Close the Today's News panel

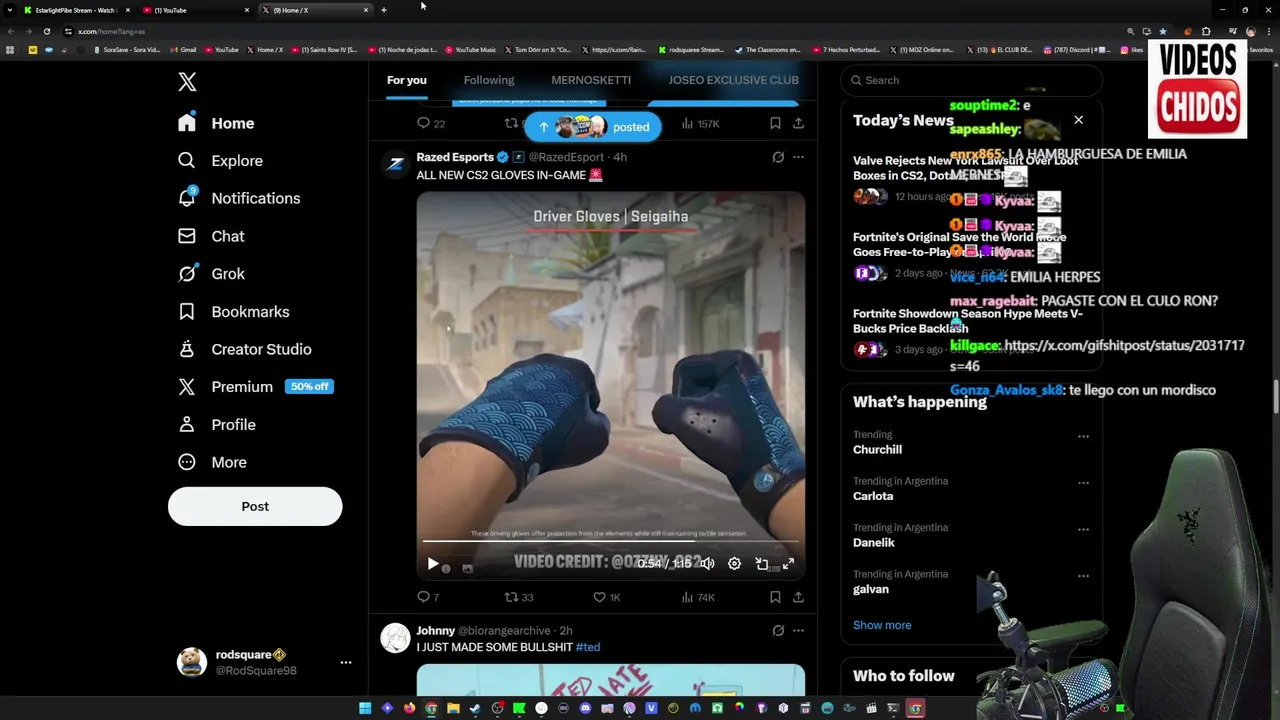click(1078, 120)
